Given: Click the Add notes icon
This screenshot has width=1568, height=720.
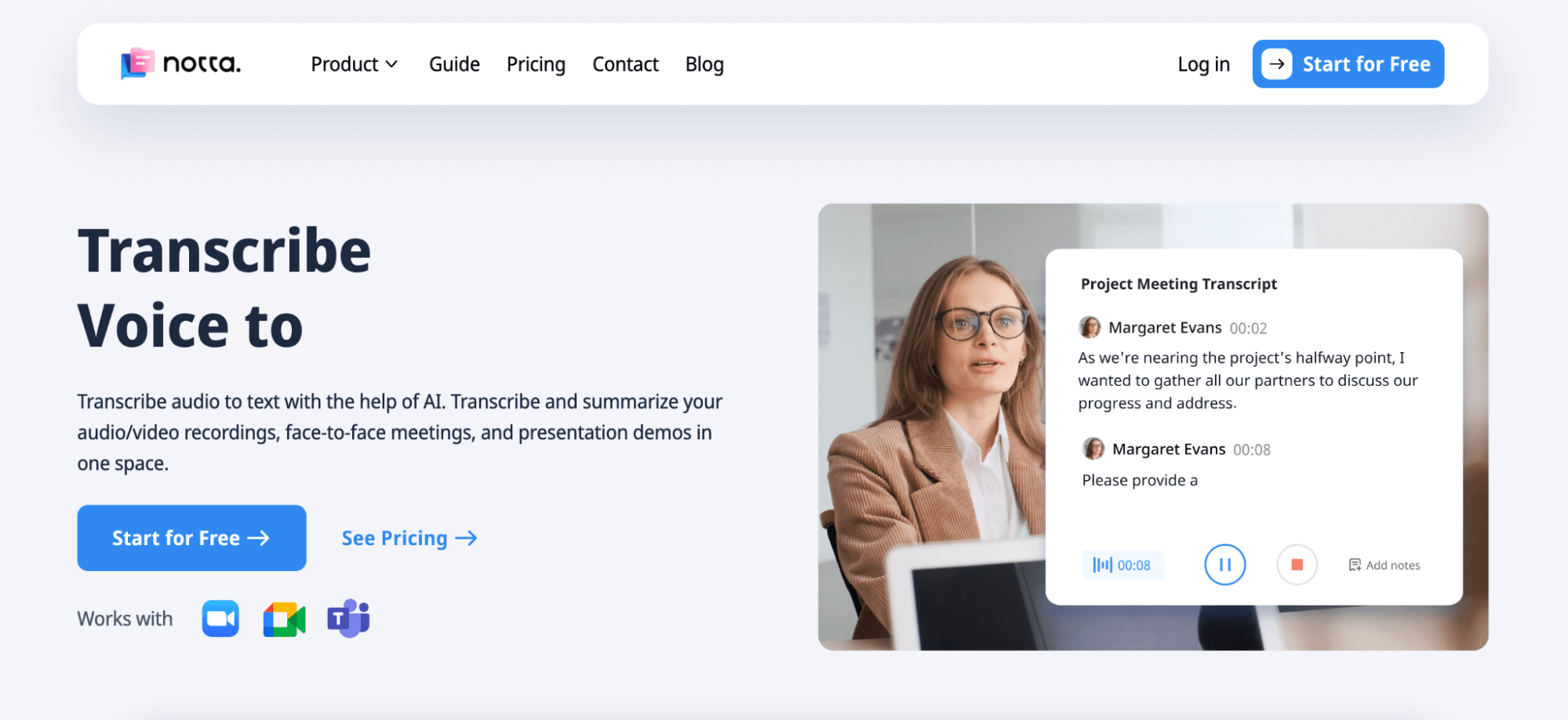Looking at the screenshot, I should (x=1355, y=565).
